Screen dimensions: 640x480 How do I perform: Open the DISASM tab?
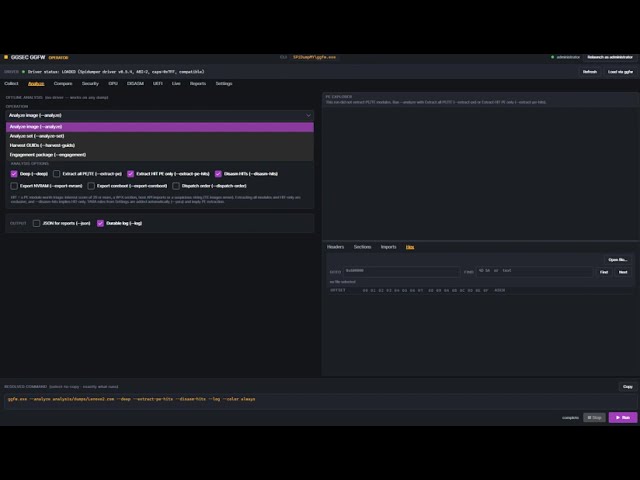pyautogui.click(x=135, y=83)
